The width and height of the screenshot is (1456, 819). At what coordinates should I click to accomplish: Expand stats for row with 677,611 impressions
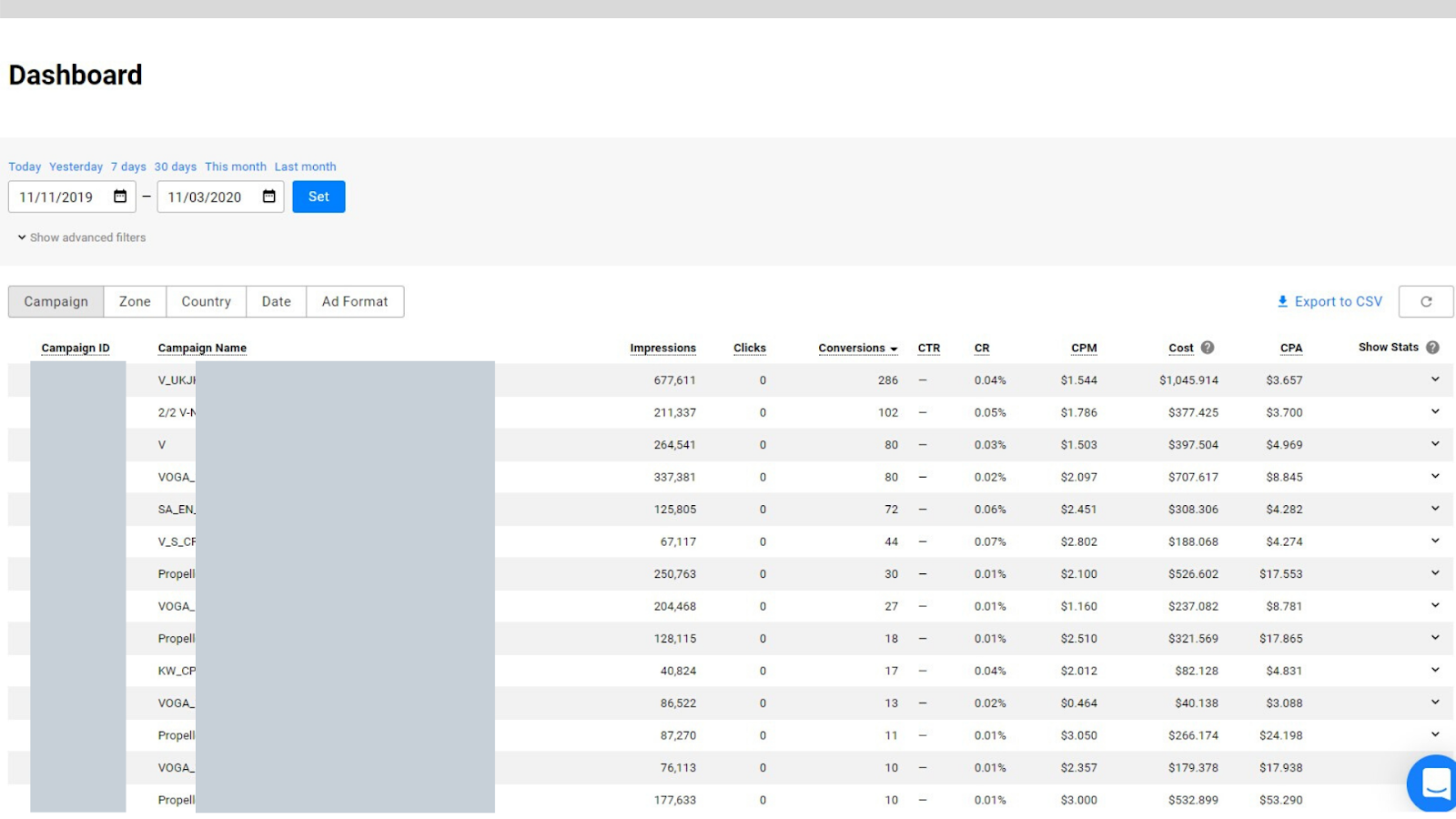(x=1435, y=379)
